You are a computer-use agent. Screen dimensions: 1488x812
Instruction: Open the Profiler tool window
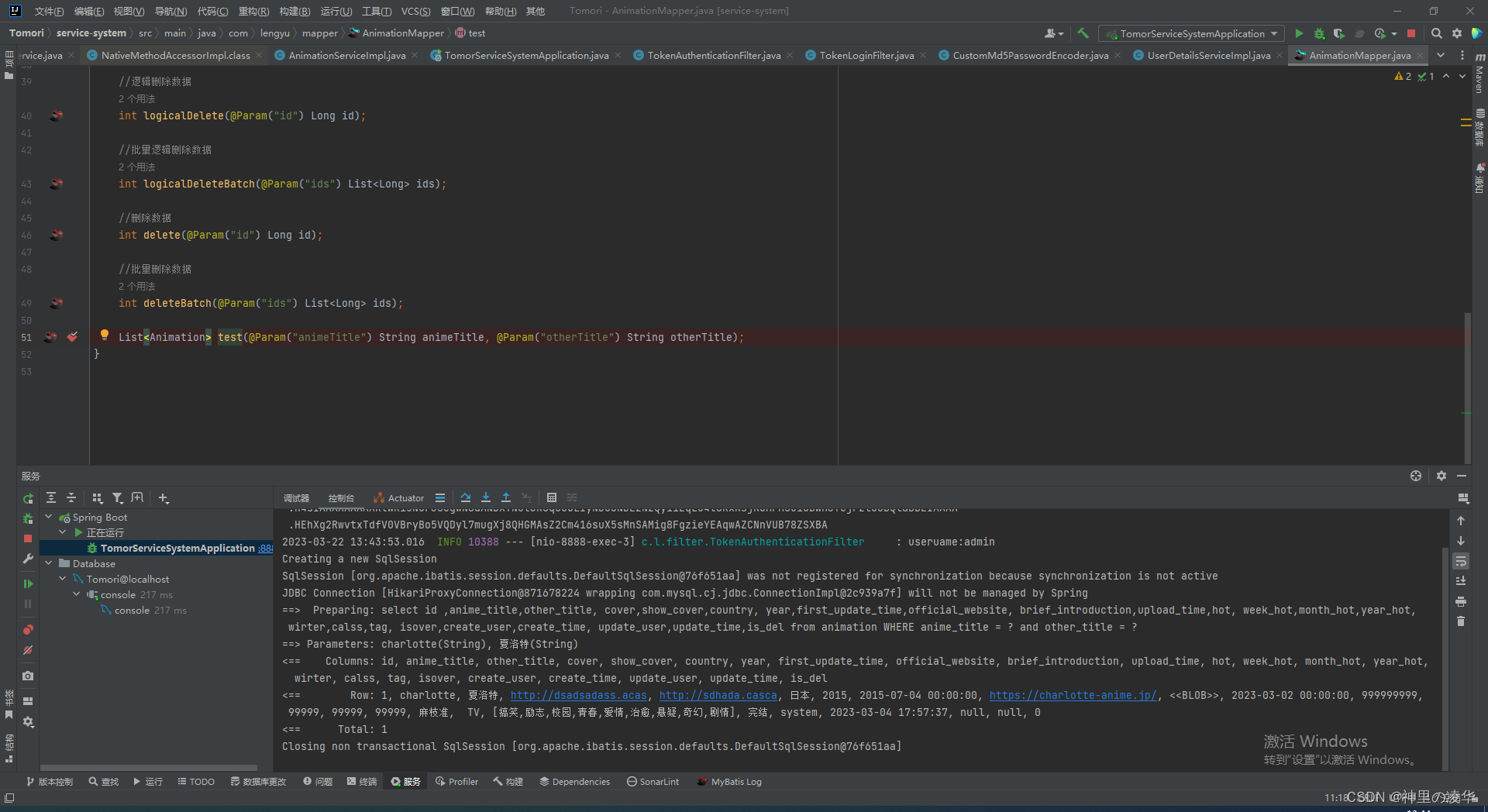[456, 782]
